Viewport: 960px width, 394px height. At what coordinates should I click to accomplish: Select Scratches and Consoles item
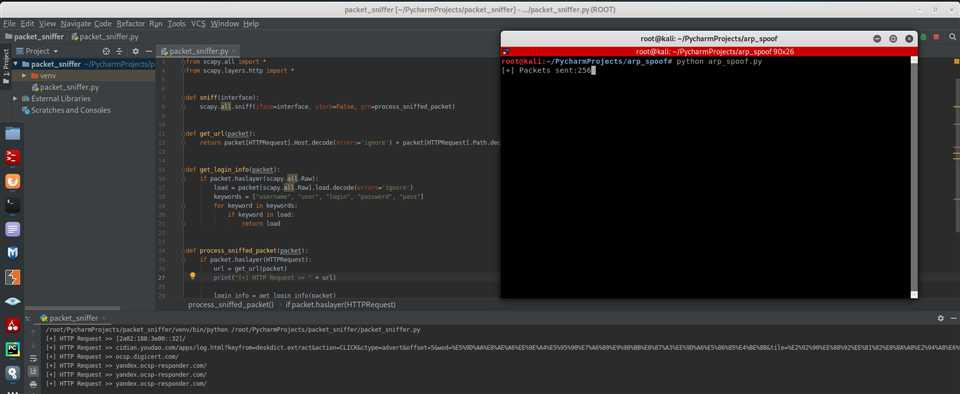(x=66, y=111)
